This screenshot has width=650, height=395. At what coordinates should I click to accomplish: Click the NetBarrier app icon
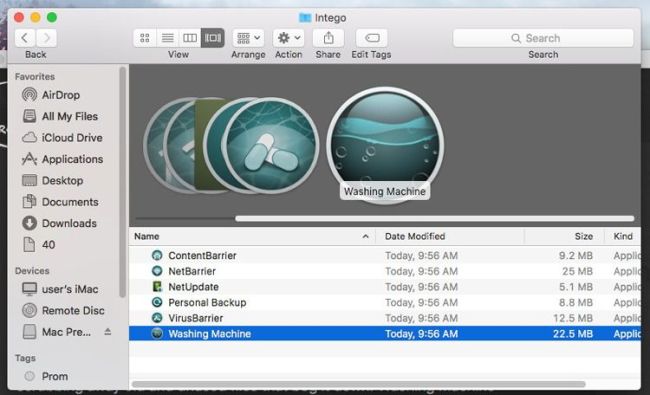157,271
